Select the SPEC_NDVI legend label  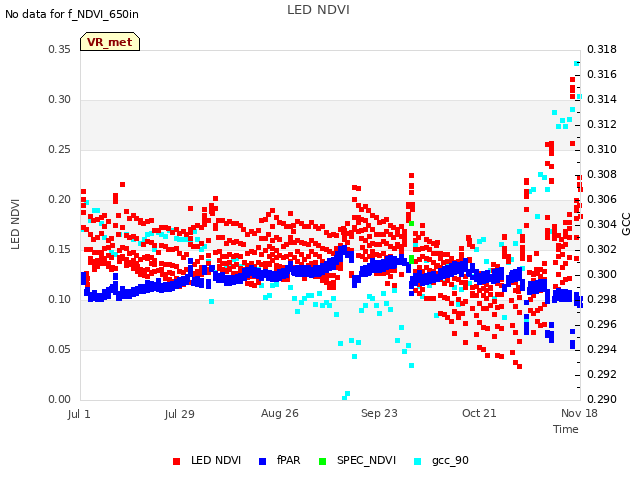(366, 460)
